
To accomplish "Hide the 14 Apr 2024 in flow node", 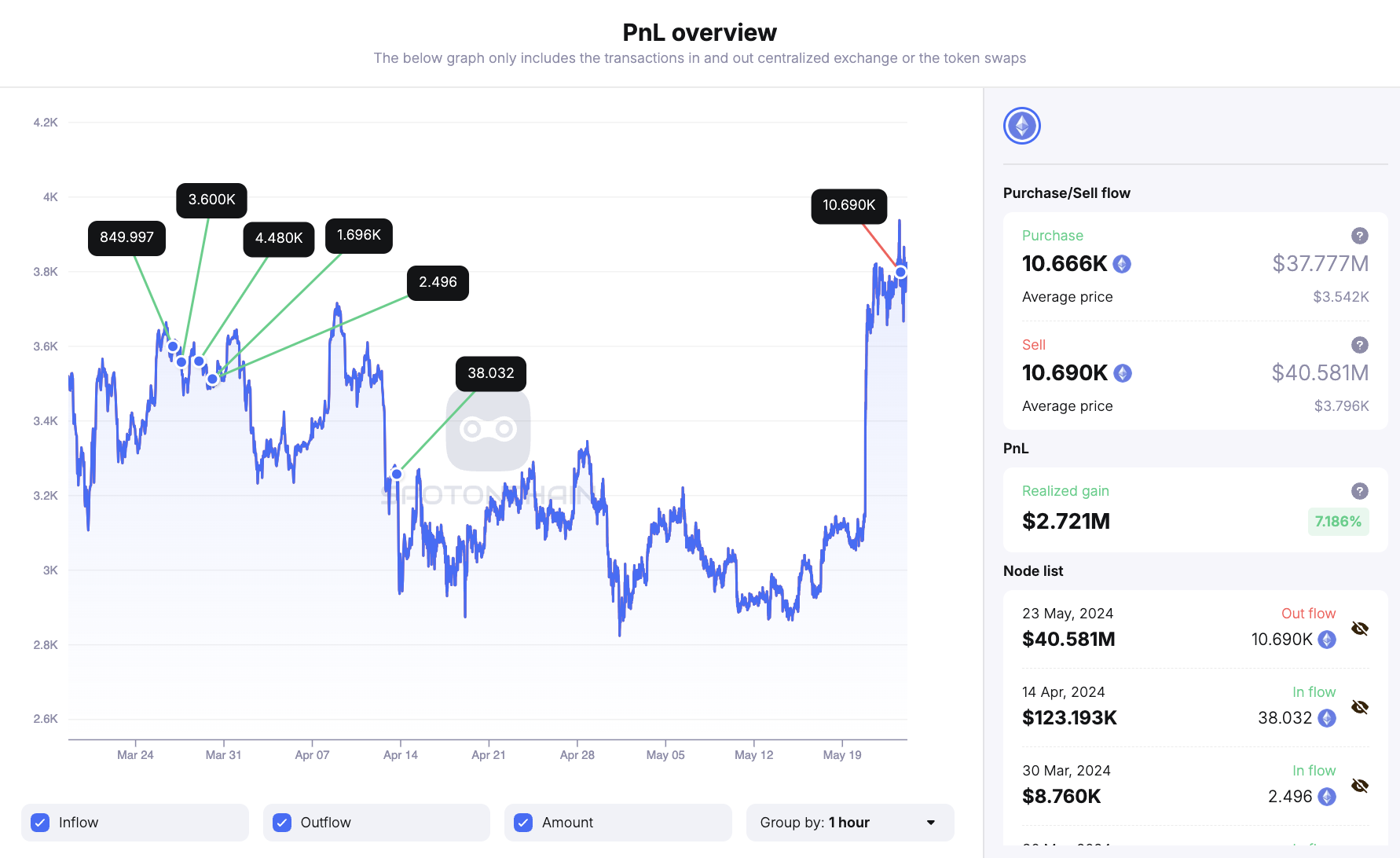I will point(1360,707).
